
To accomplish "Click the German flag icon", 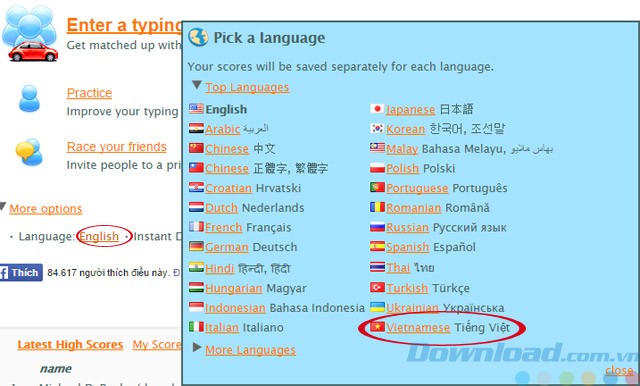I will [x=196, y=246].
